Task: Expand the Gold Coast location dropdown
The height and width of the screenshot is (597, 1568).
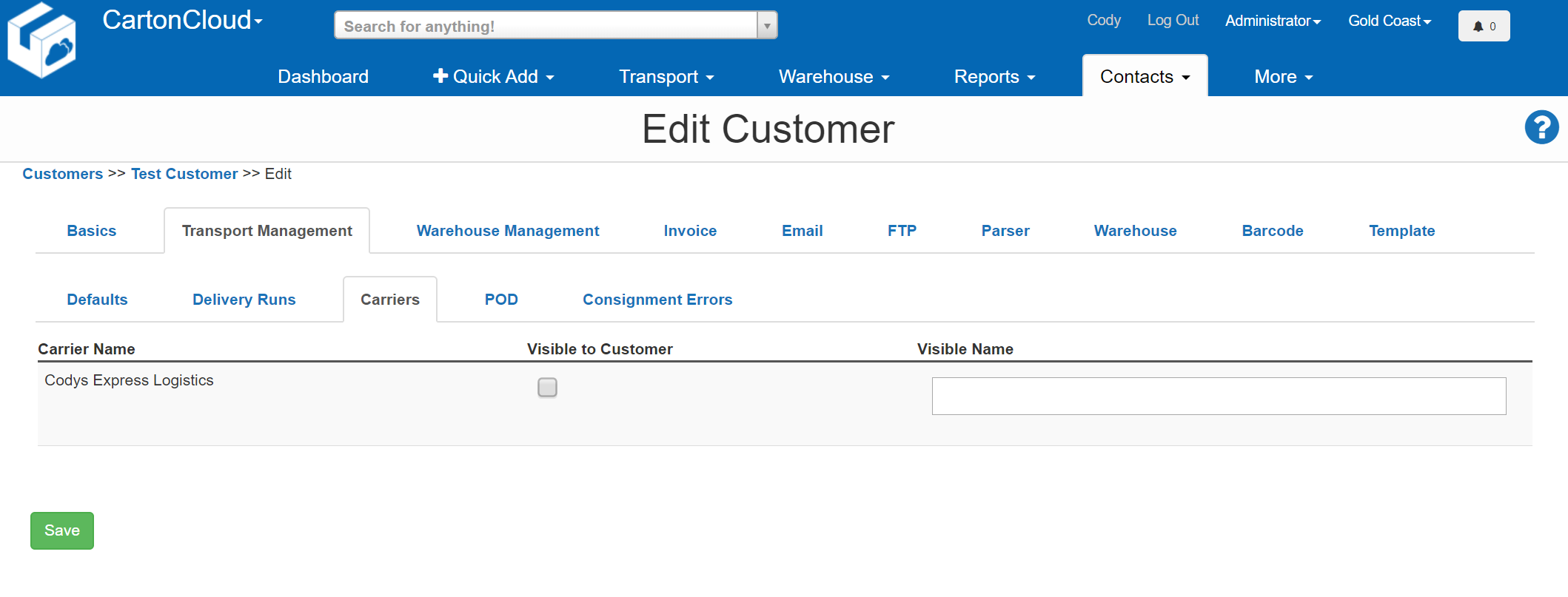Action: click(x=1389, y=21)
